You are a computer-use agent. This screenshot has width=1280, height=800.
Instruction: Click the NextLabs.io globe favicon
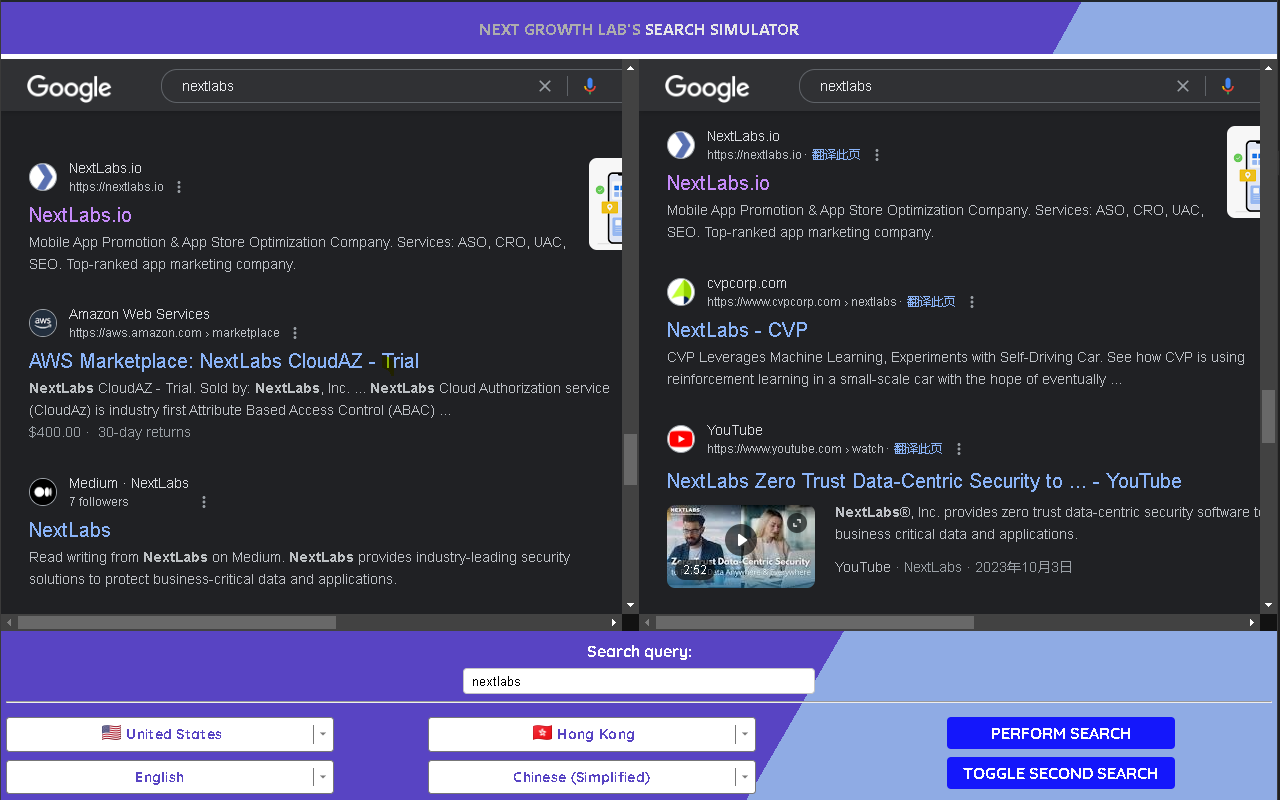(42, 176)
